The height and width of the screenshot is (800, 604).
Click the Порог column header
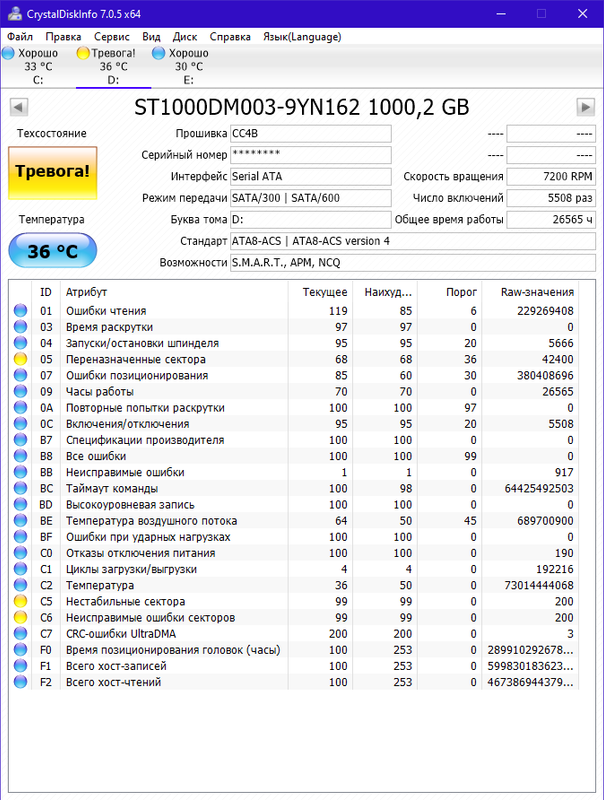click(x=449, y=292)
